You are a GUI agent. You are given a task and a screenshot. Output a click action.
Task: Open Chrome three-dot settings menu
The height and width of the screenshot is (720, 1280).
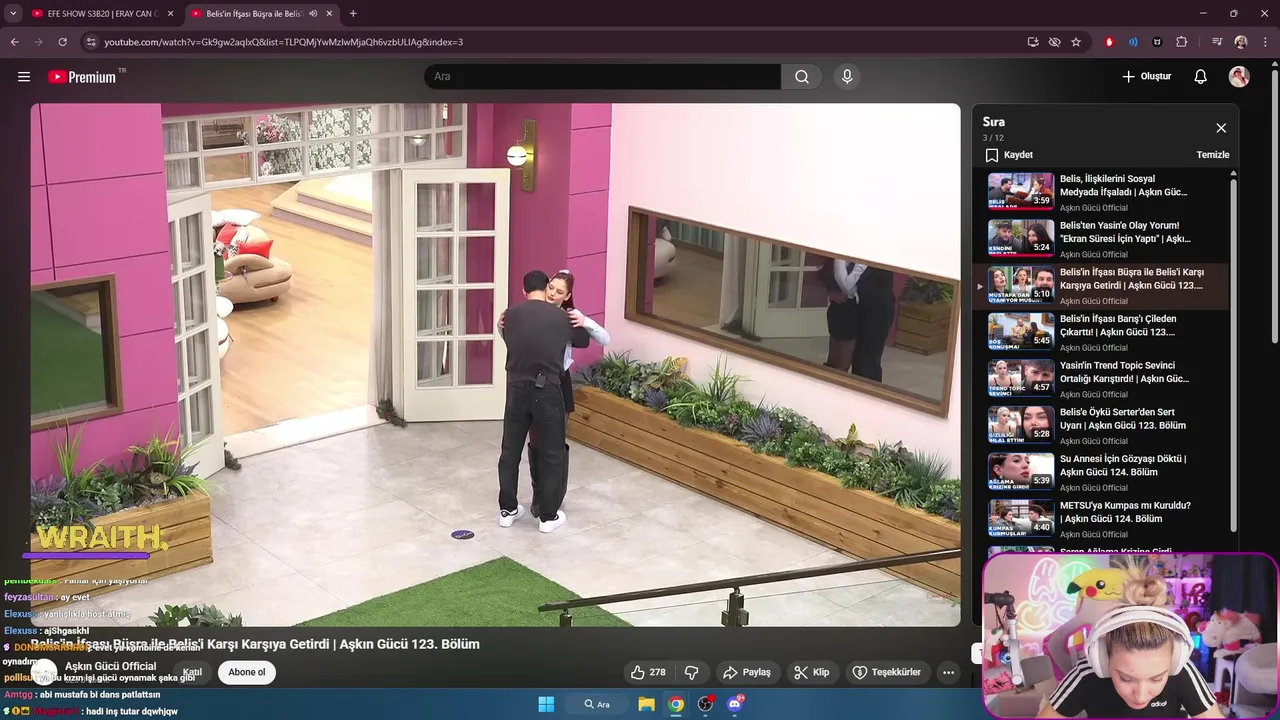coord(1265,42)
